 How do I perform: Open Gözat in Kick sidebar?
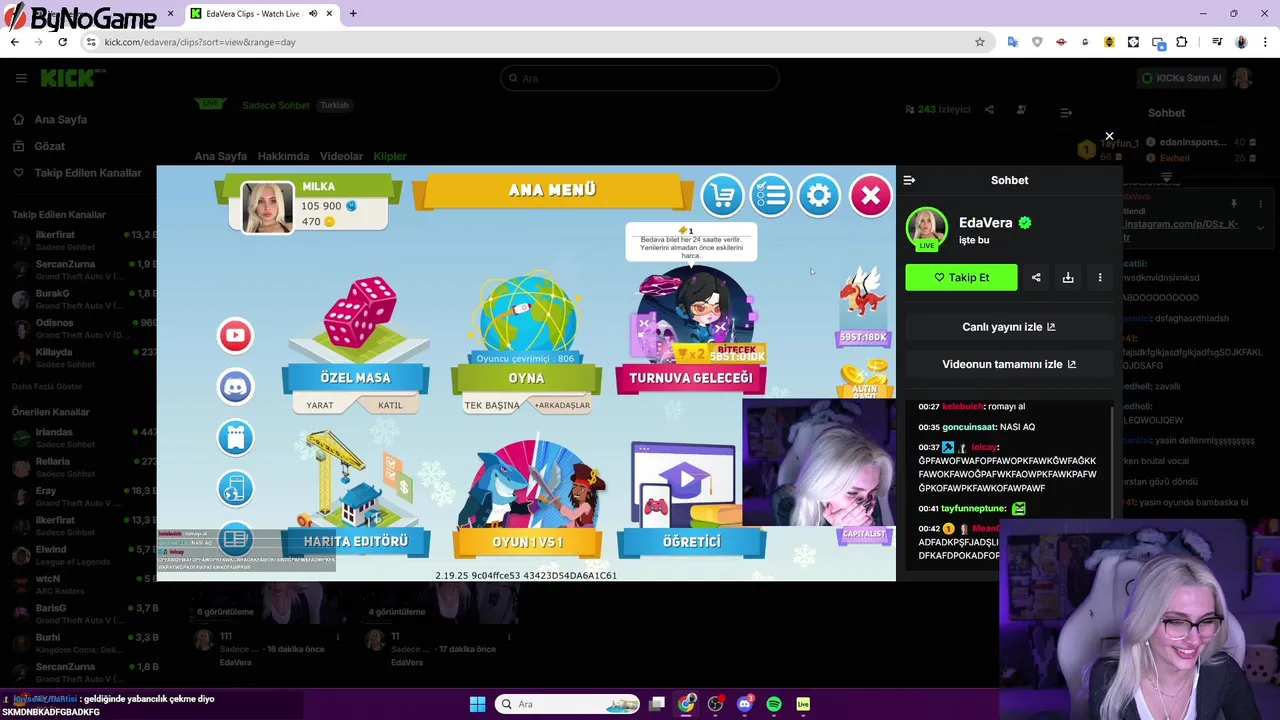coord(49,146)
